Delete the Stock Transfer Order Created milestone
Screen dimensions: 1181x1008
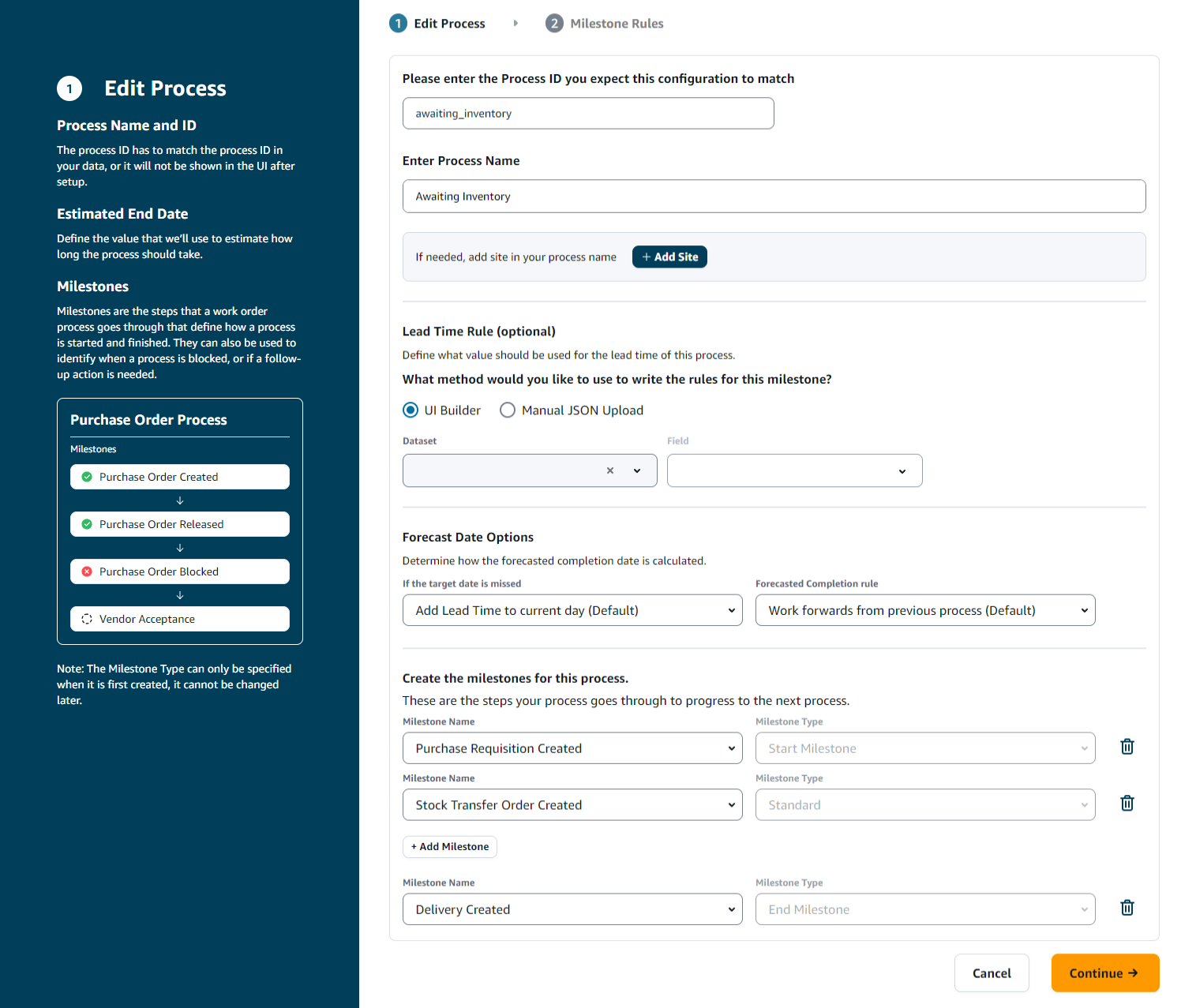tap(1127, 804)
